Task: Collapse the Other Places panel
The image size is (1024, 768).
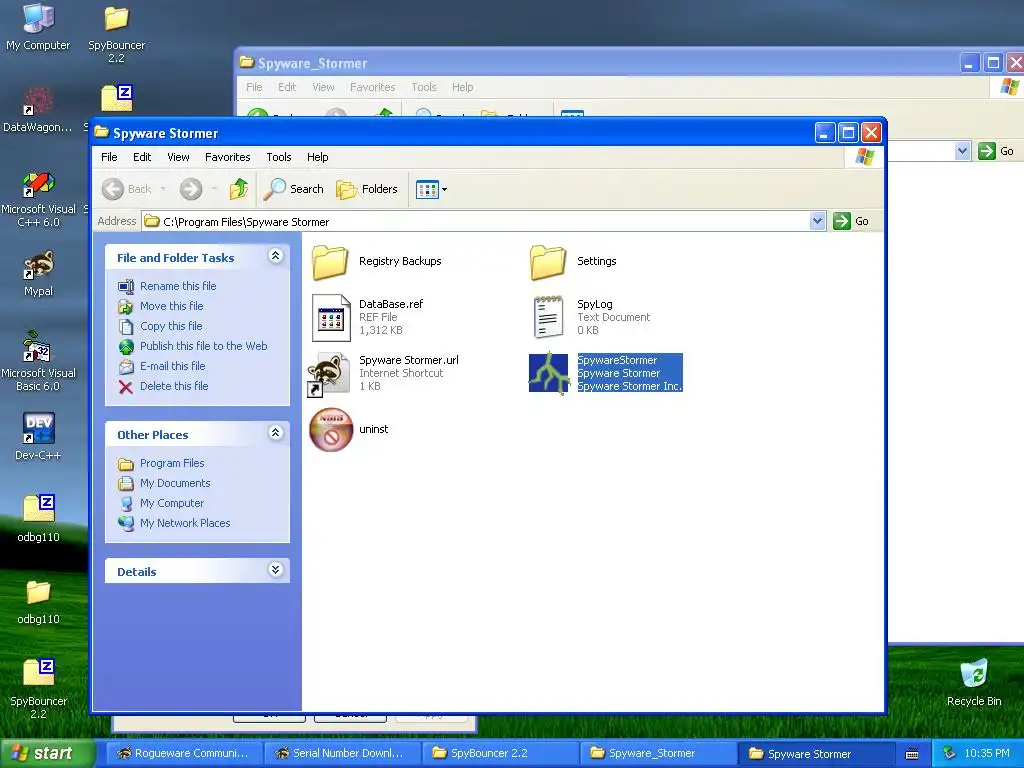Action: [x=276, y=432]
